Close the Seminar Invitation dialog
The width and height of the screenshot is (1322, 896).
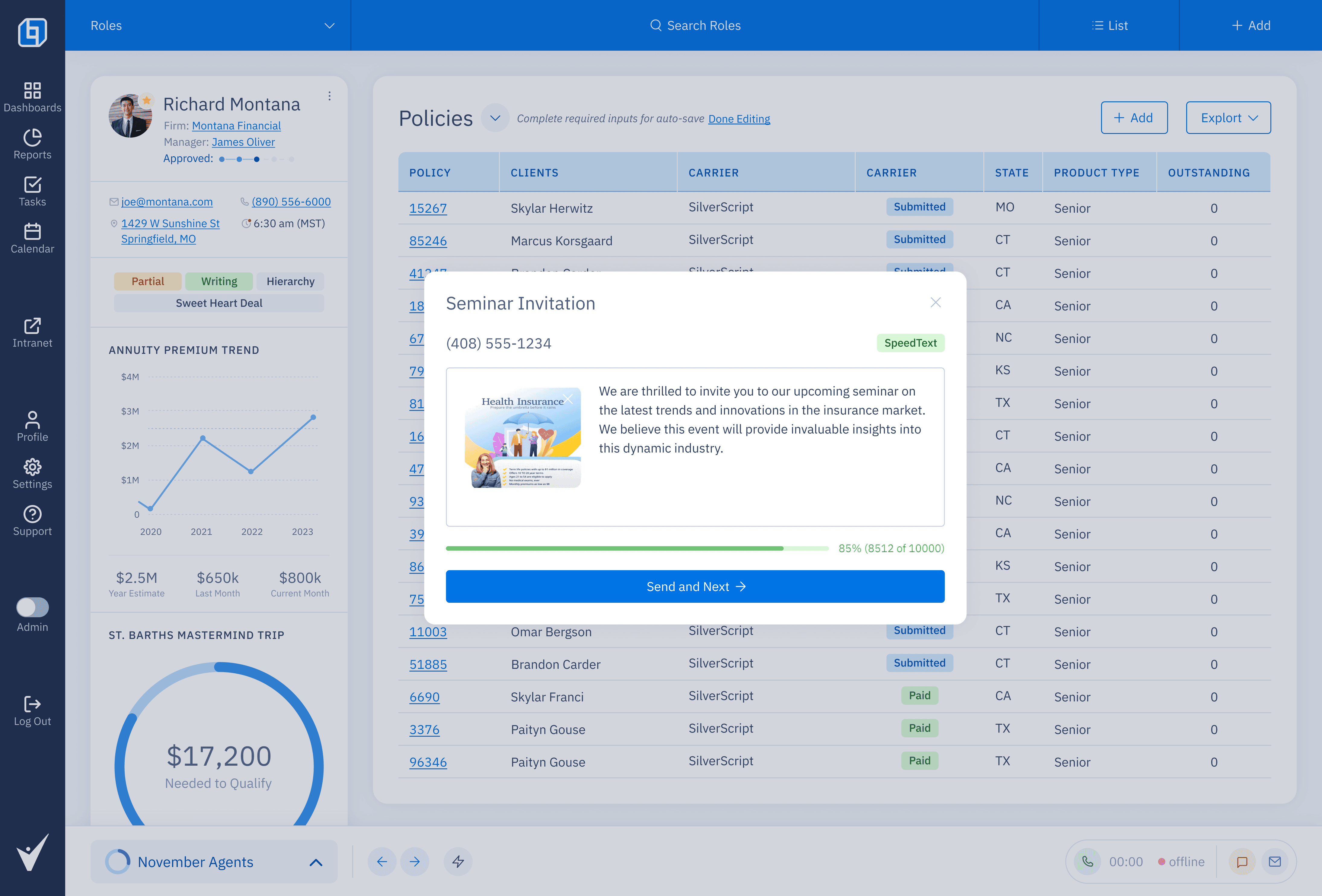[935, 303]
